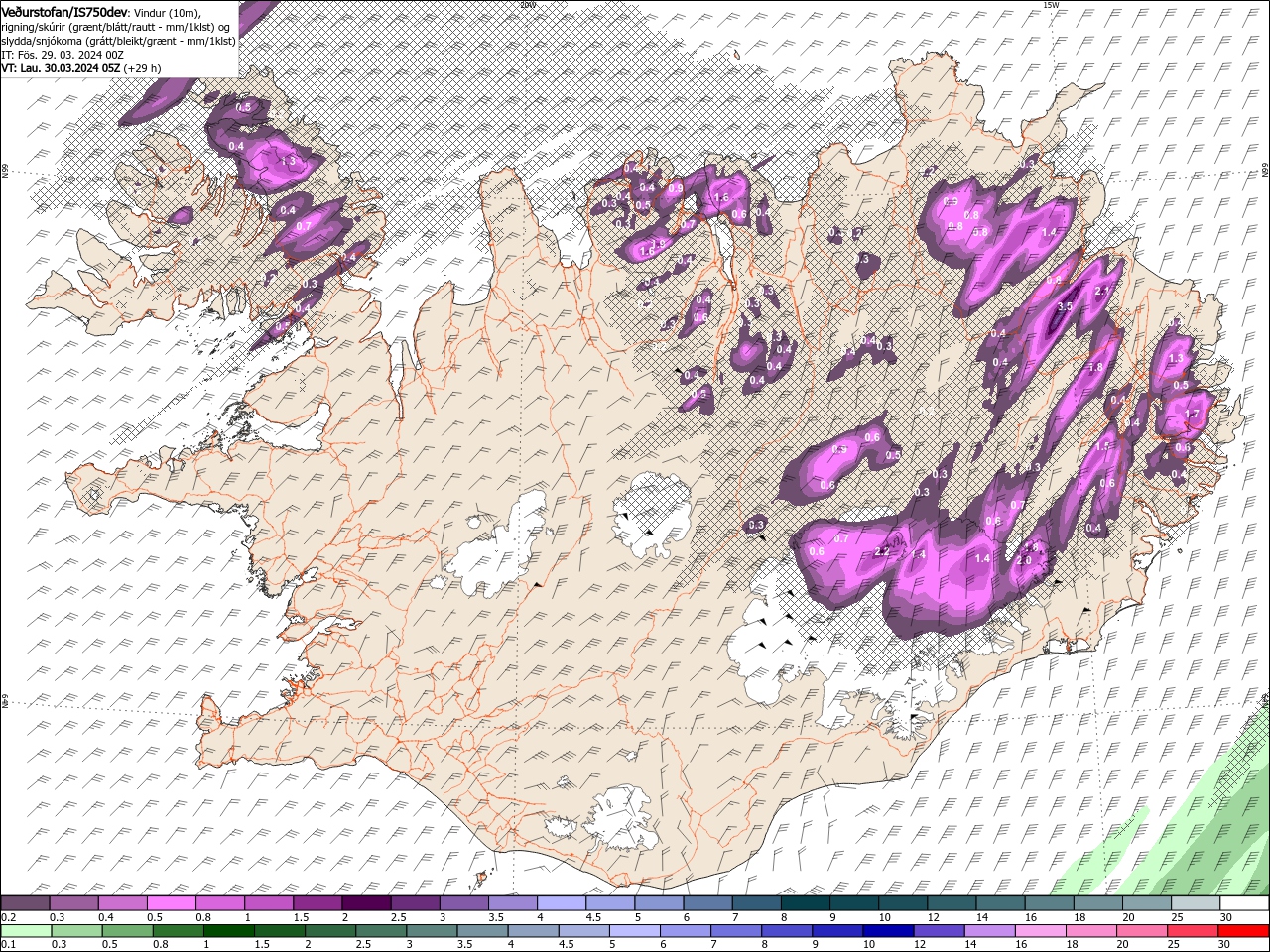This screenshot has height=952, width=1270.
Task: Select the lower legend swatch labeled 8
Action: [x=787, y=931]
